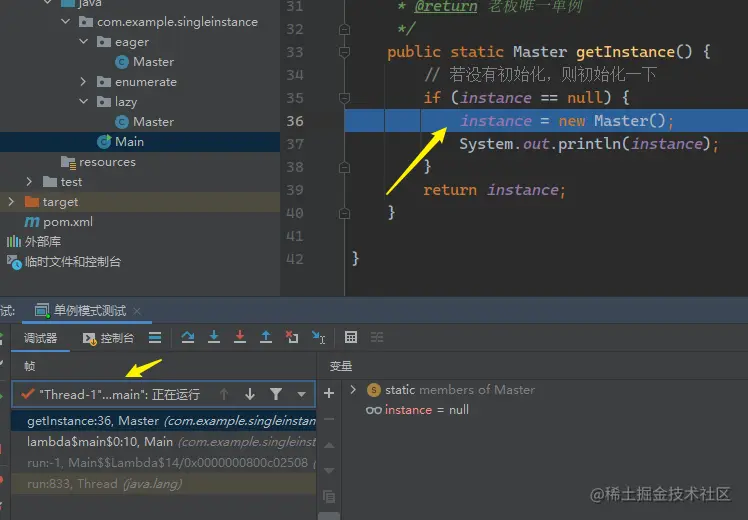Toggle fold marker at line 38
Screen dimensions: 748x520
point(344,167)
